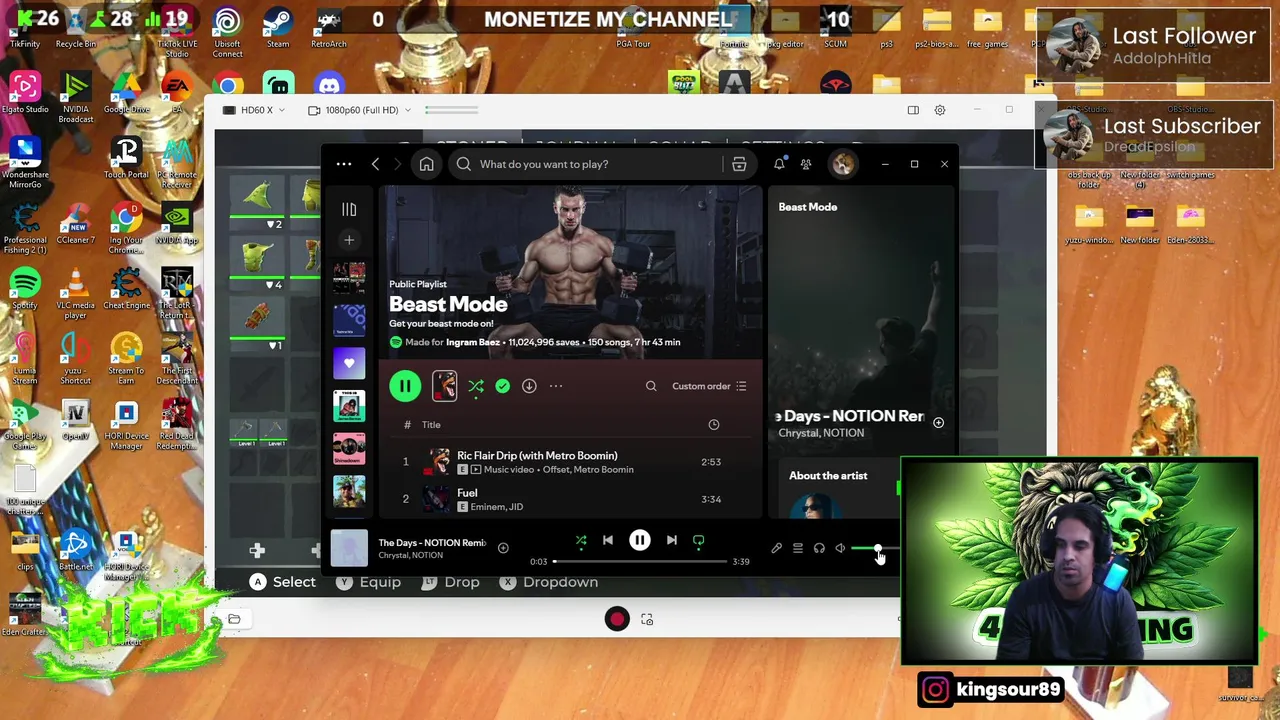Open the Battle.net desktop shortcut
The height and width of the screenshot is (720, 1280).
pos(75,550)
